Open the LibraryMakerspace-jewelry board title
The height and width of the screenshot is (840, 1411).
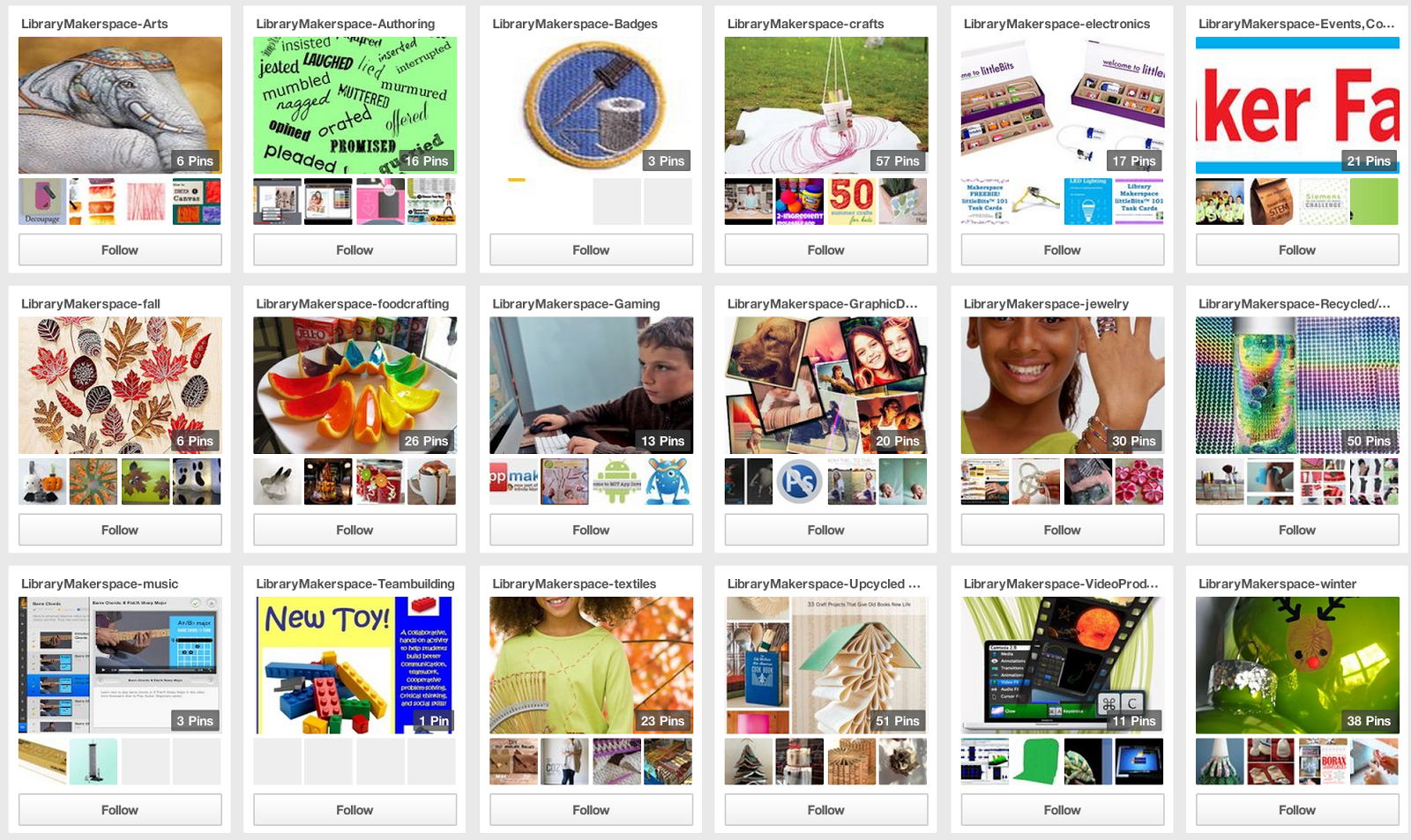(x=1046, y=304)
